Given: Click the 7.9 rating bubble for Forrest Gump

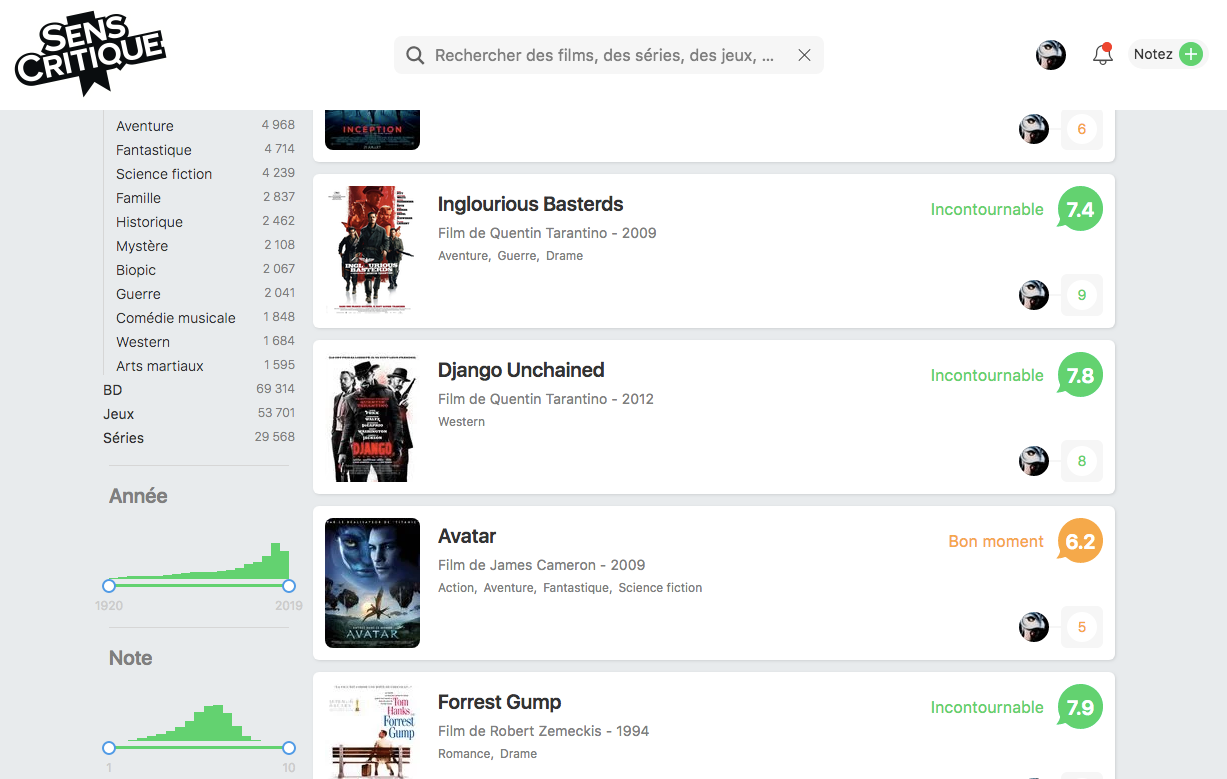Looking at the screenshot, I should click(1080, 707).
